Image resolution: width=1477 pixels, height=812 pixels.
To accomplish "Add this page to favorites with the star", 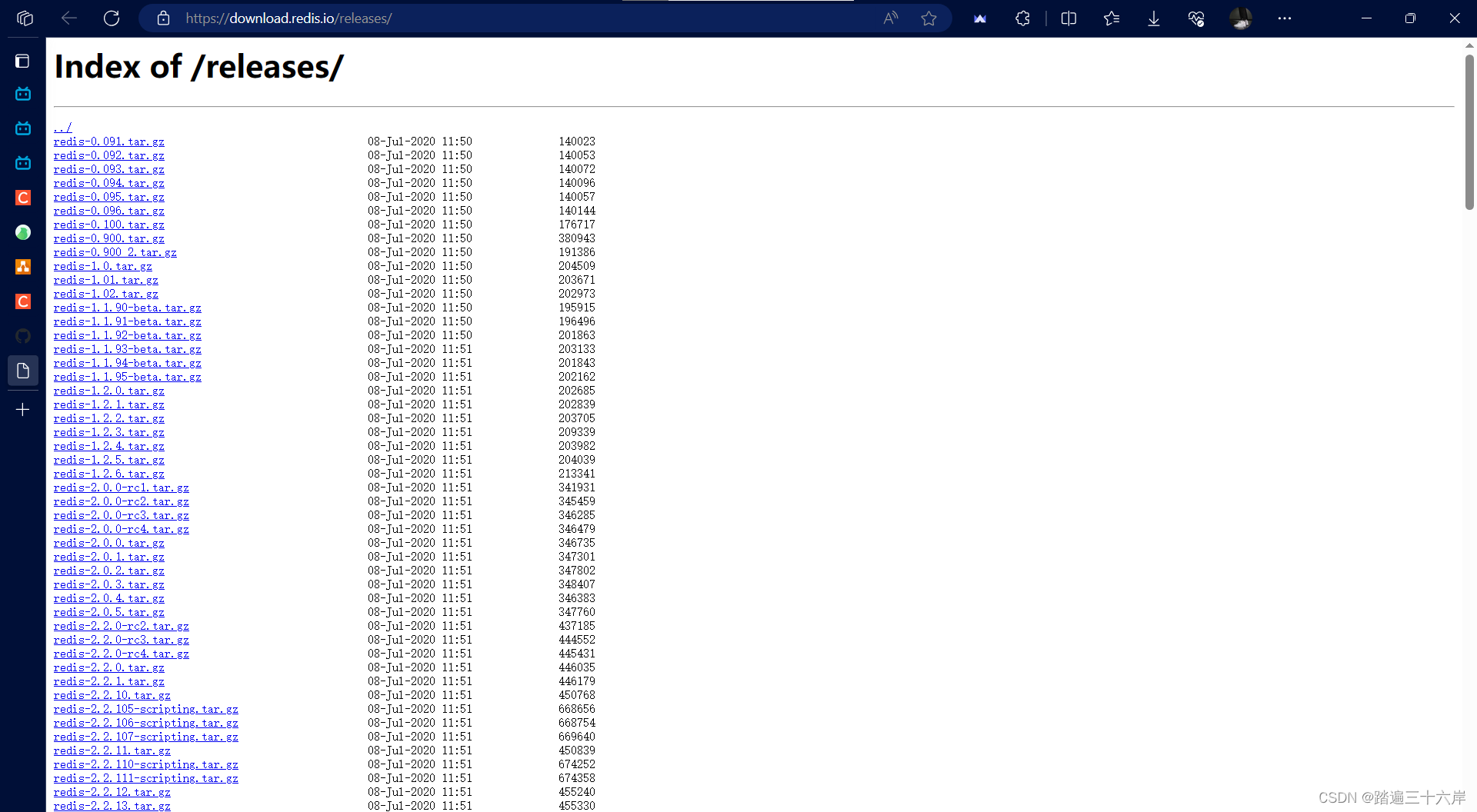I will [x=929, y=18].
